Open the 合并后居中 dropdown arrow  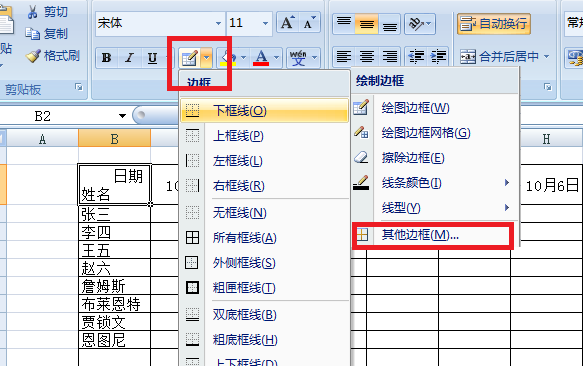(x=546, y=57)
